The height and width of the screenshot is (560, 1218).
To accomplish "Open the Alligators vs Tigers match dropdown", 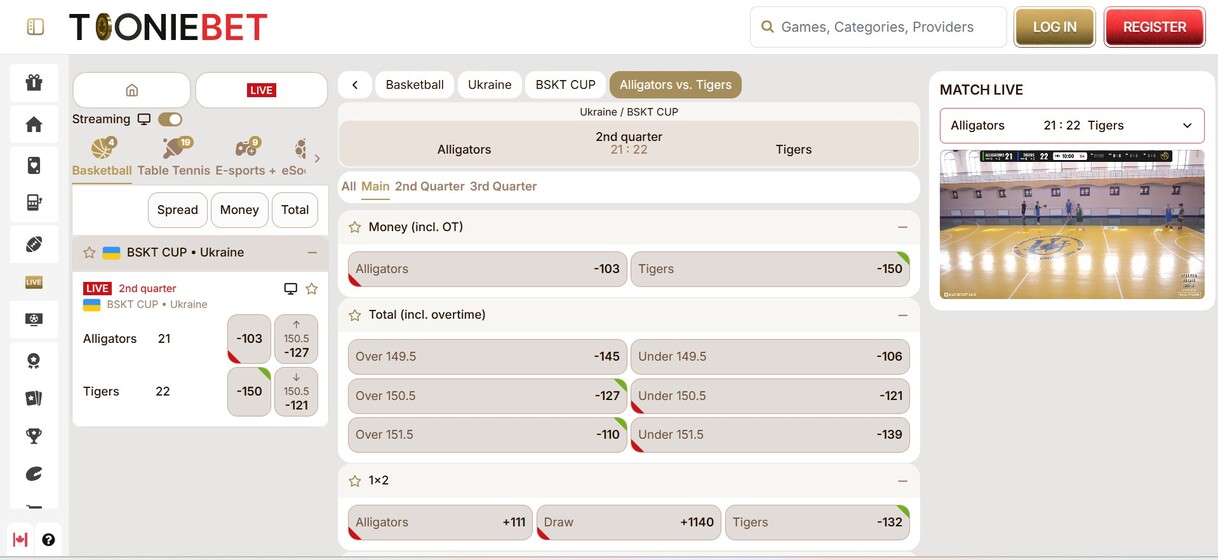I will tap(1071, 126).
